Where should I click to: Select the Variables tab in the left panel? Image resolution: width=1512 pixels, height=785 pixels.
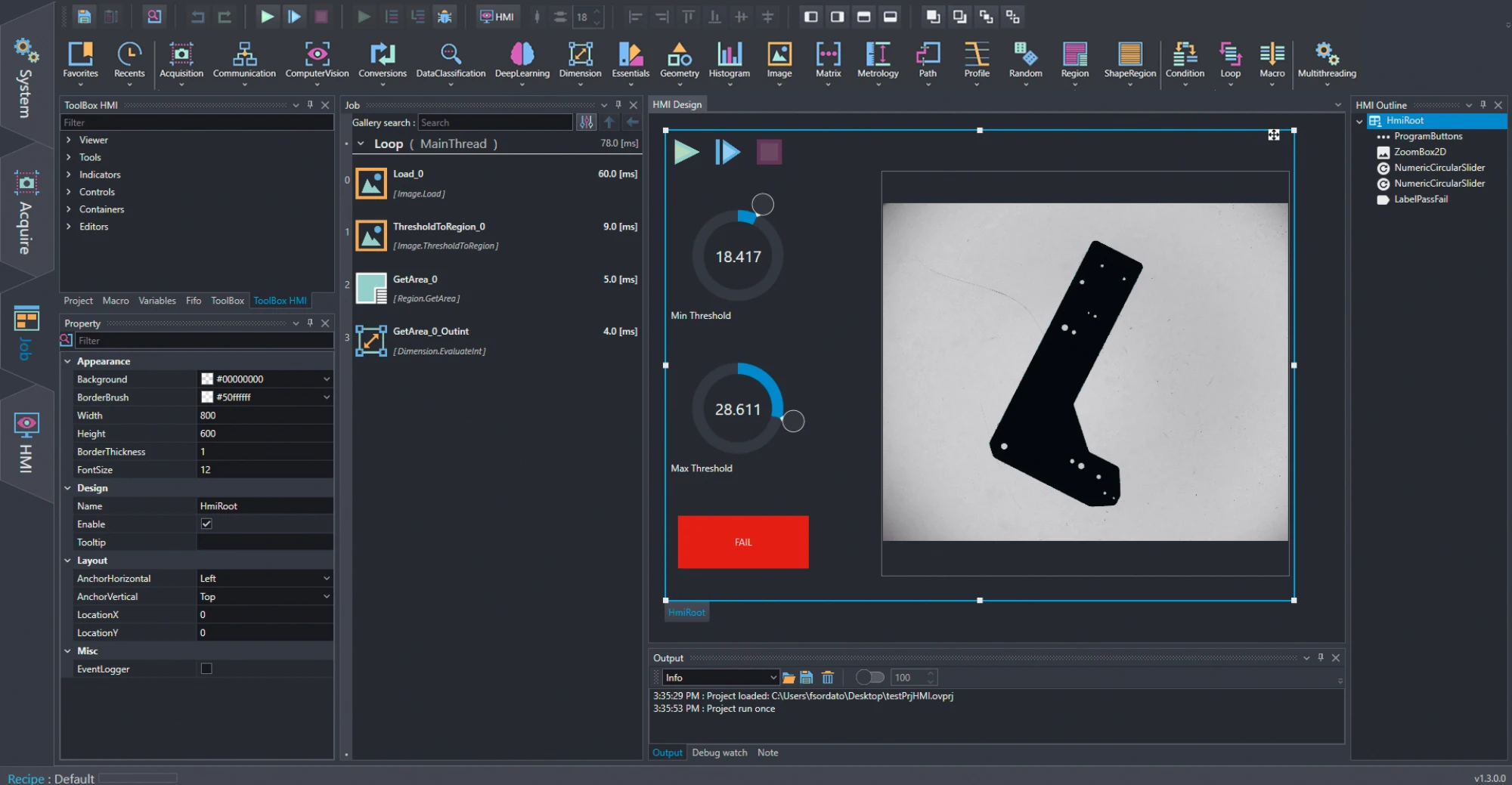(156, 300)
